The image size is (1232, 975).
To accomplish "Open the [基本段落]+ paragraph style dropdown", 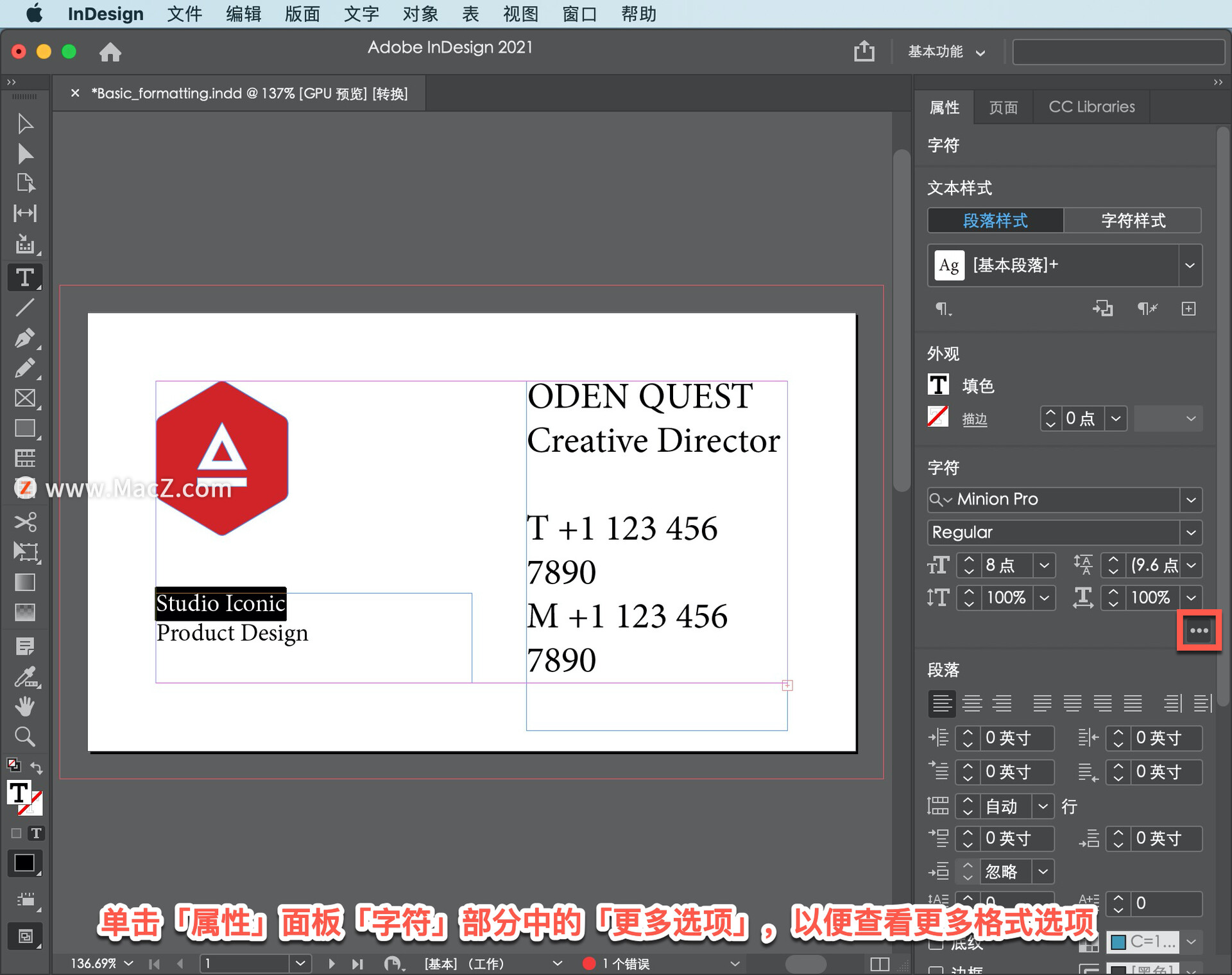I will 1190,265.
